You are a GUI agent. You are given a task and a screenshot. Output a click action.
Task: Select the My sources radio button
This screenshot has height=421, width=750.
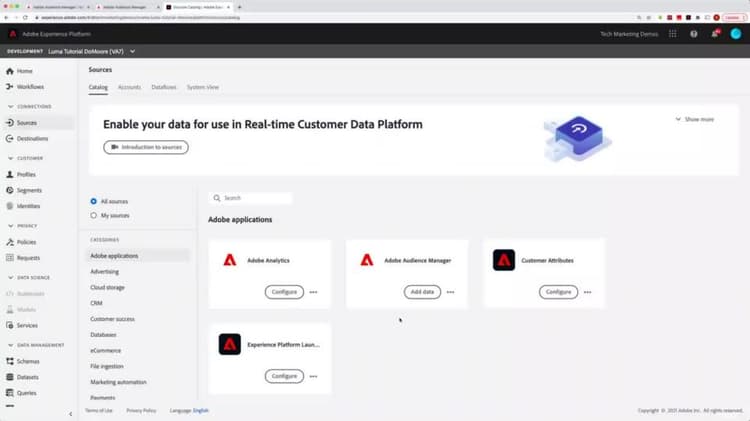[93, 215]
